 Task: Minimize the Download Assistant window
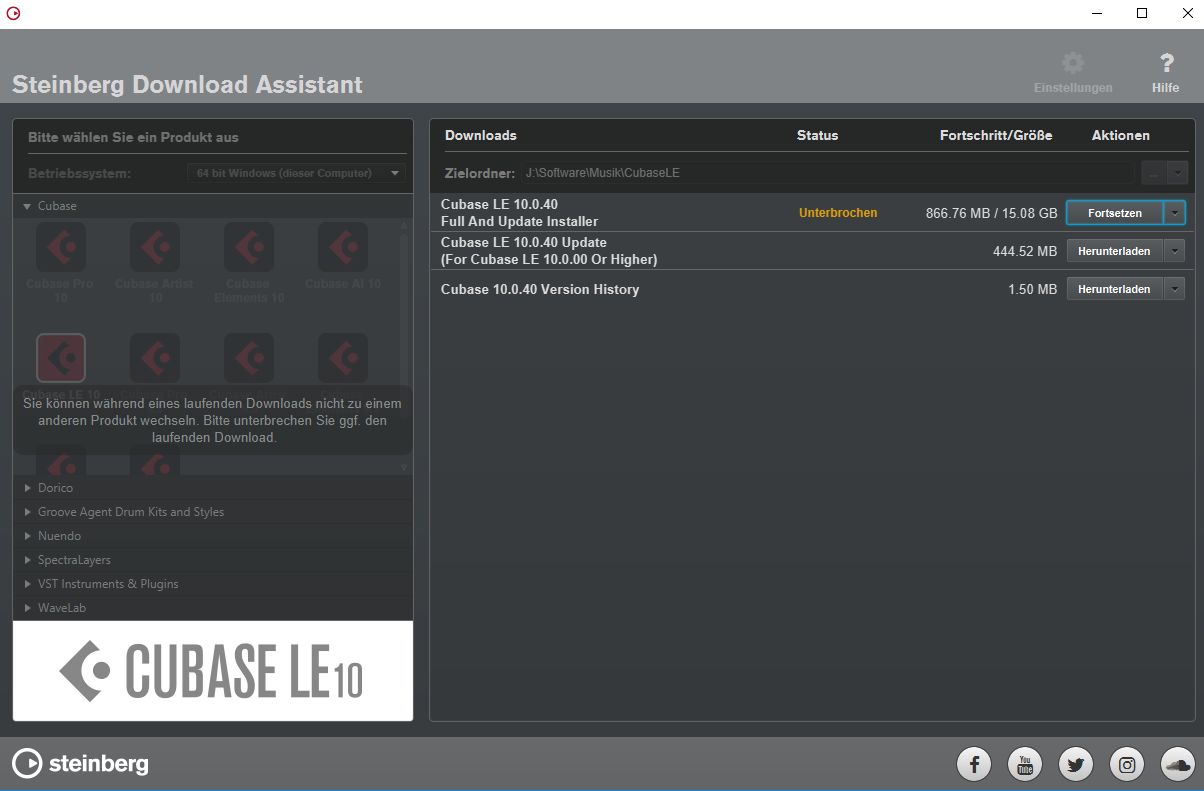pyautogui.click(x=1097, y=14)
